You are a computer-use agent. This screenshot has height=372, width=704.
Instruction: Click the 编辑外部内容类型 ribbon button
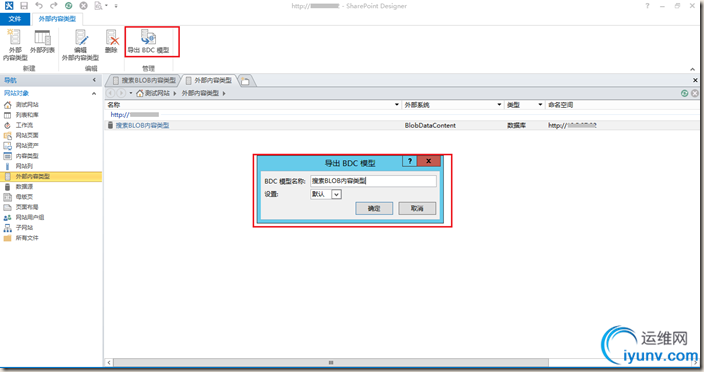click(x=80, y=45)
